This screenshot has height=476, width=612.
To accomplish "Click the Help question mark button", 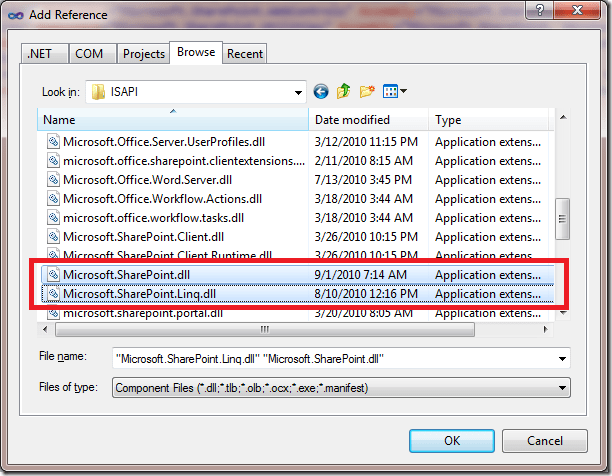I will point(540,10).
